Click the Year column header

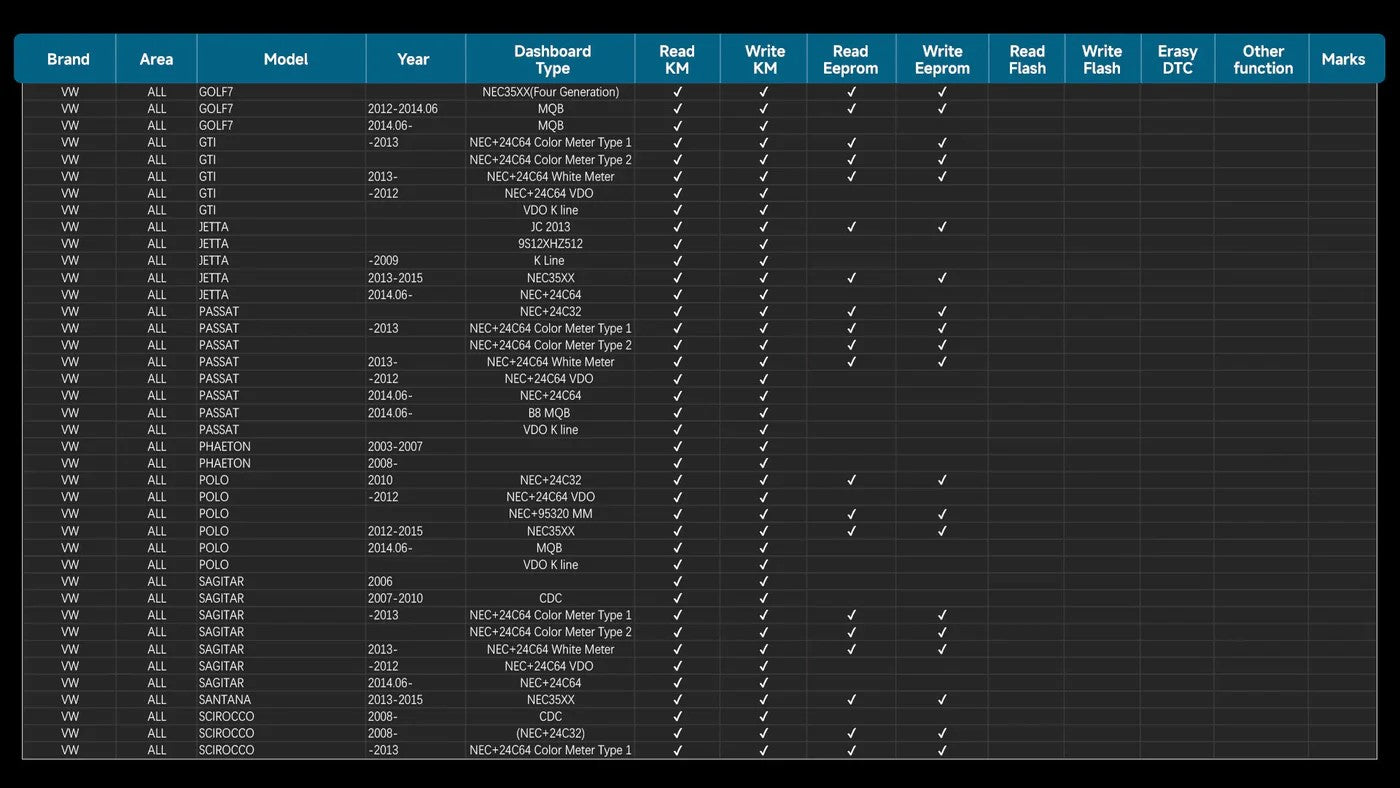pos(413,59)
